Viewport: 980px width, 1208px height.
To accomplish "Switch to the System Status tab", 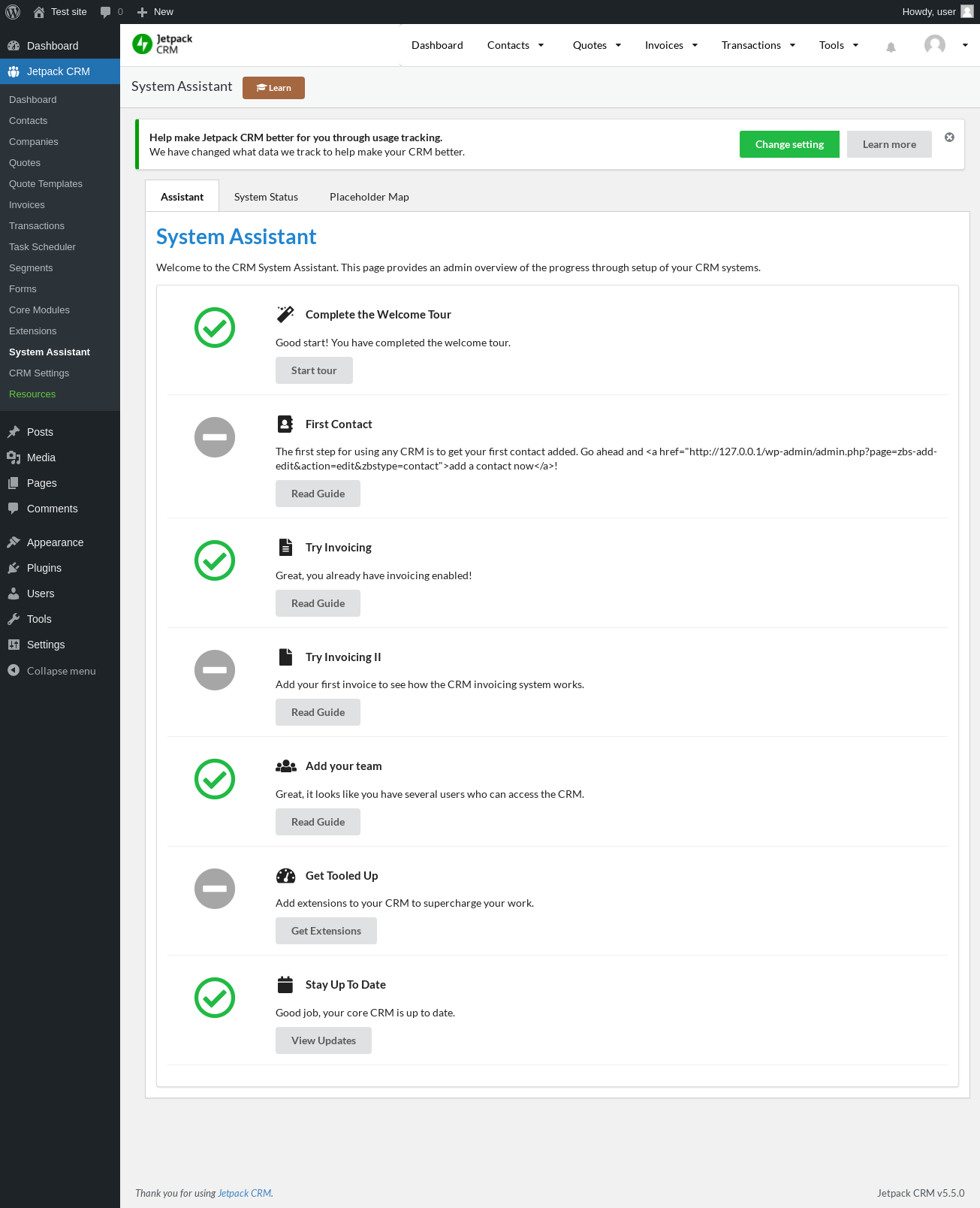I will click(266, 197).
